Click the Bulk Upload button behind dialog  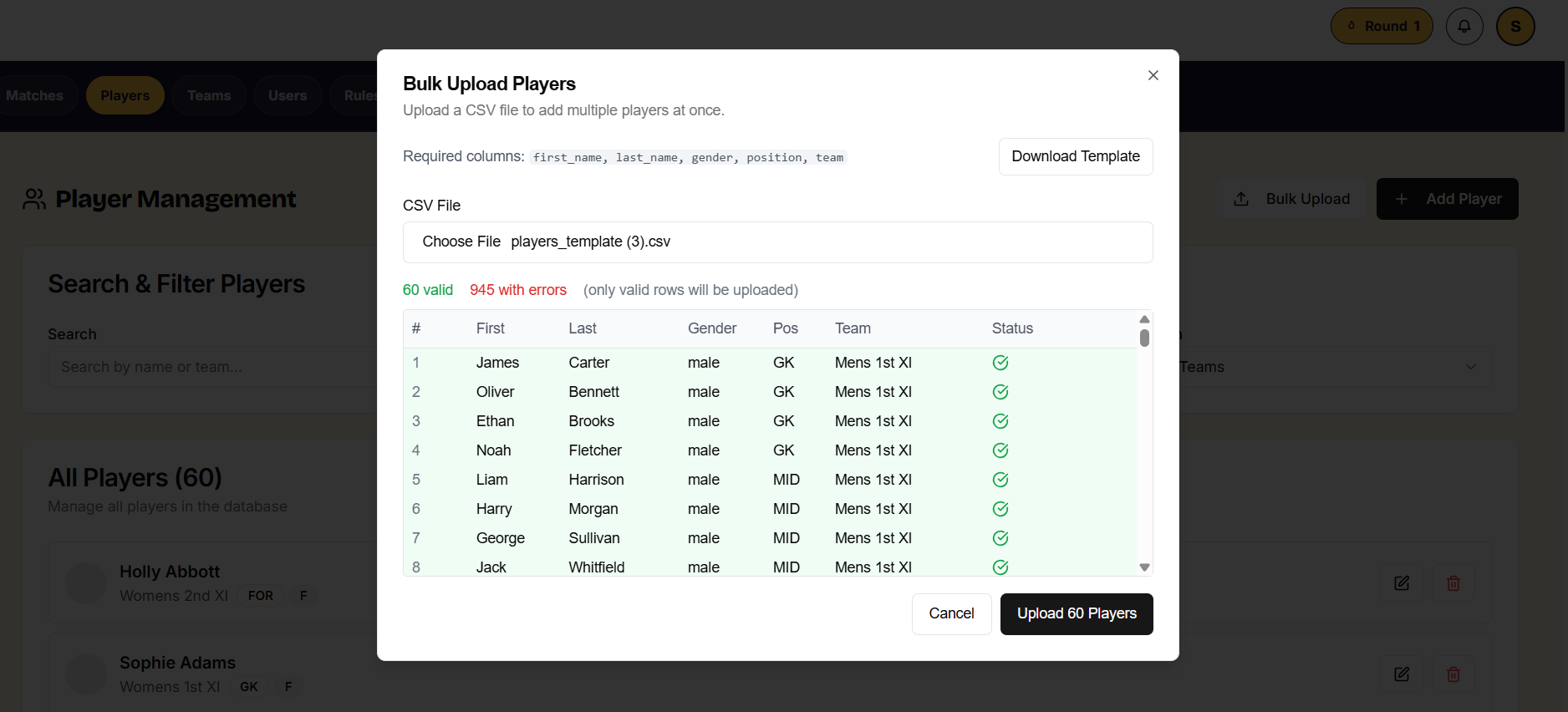pos(1291,199)
